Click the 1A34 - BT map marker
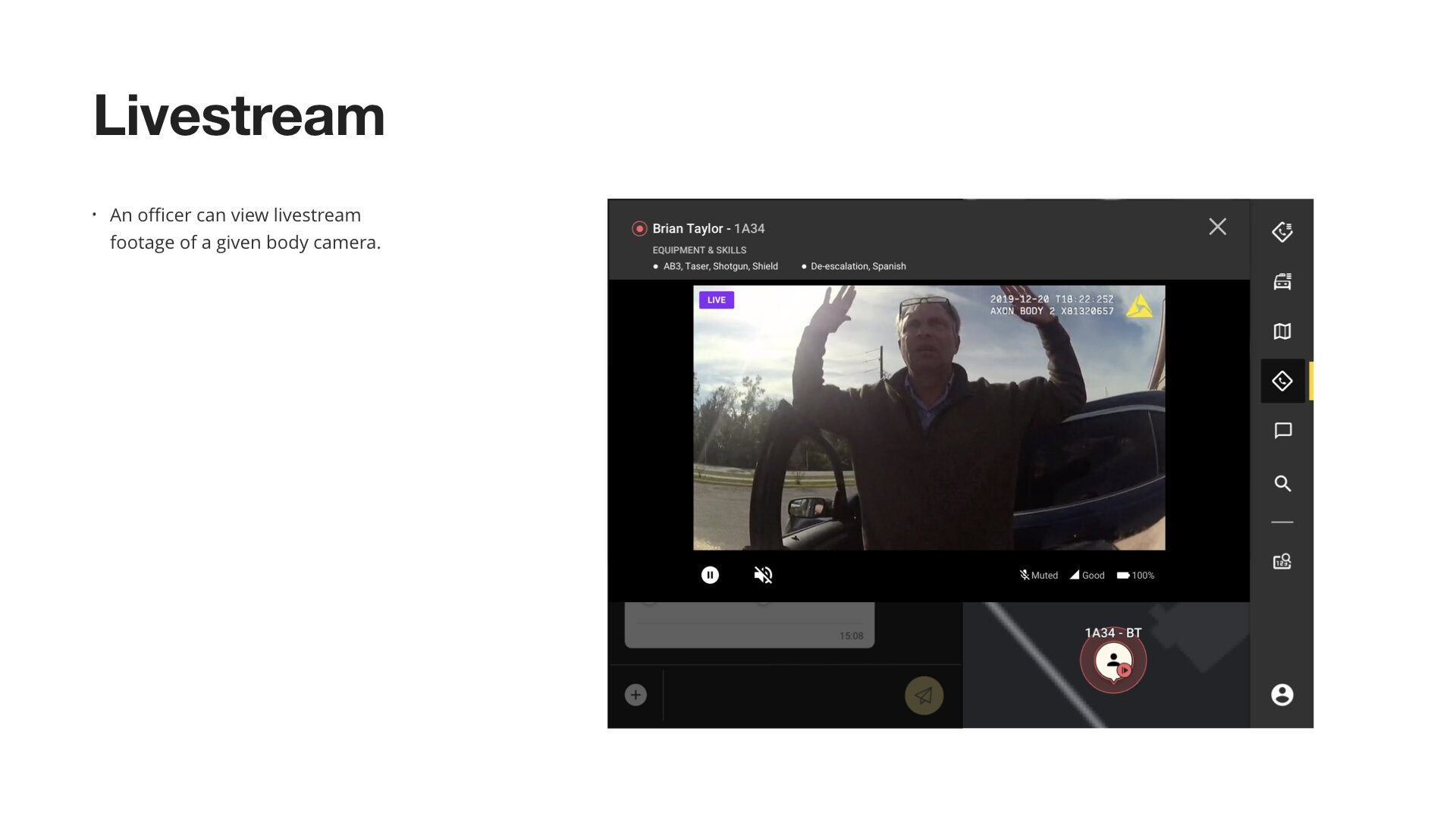1456x819 pixels. 1113,660
